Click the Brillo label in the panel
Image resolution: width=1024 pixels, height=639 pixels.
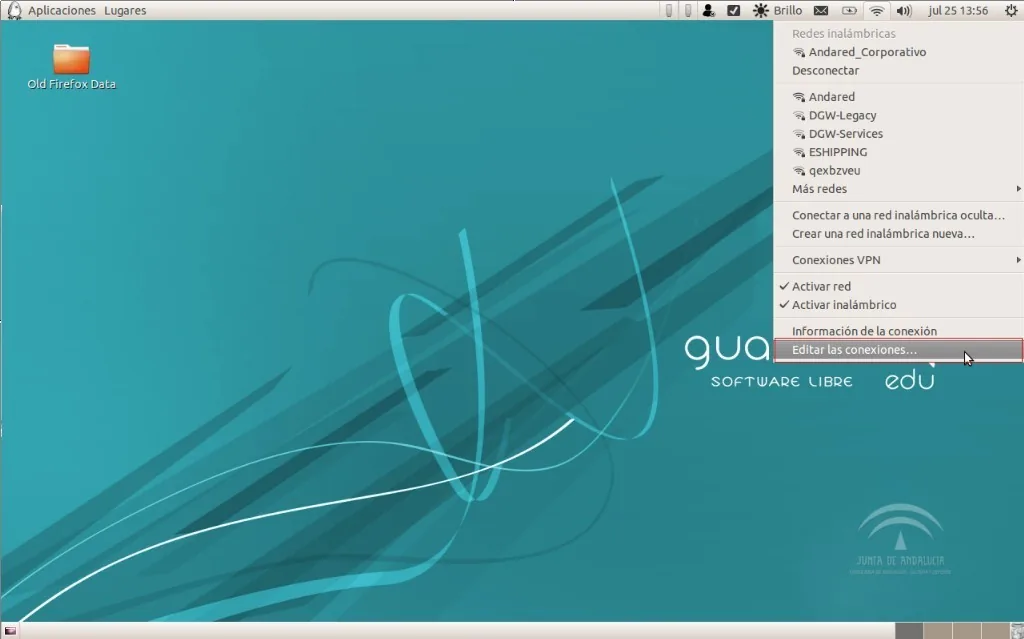click(x=788, y=10)
